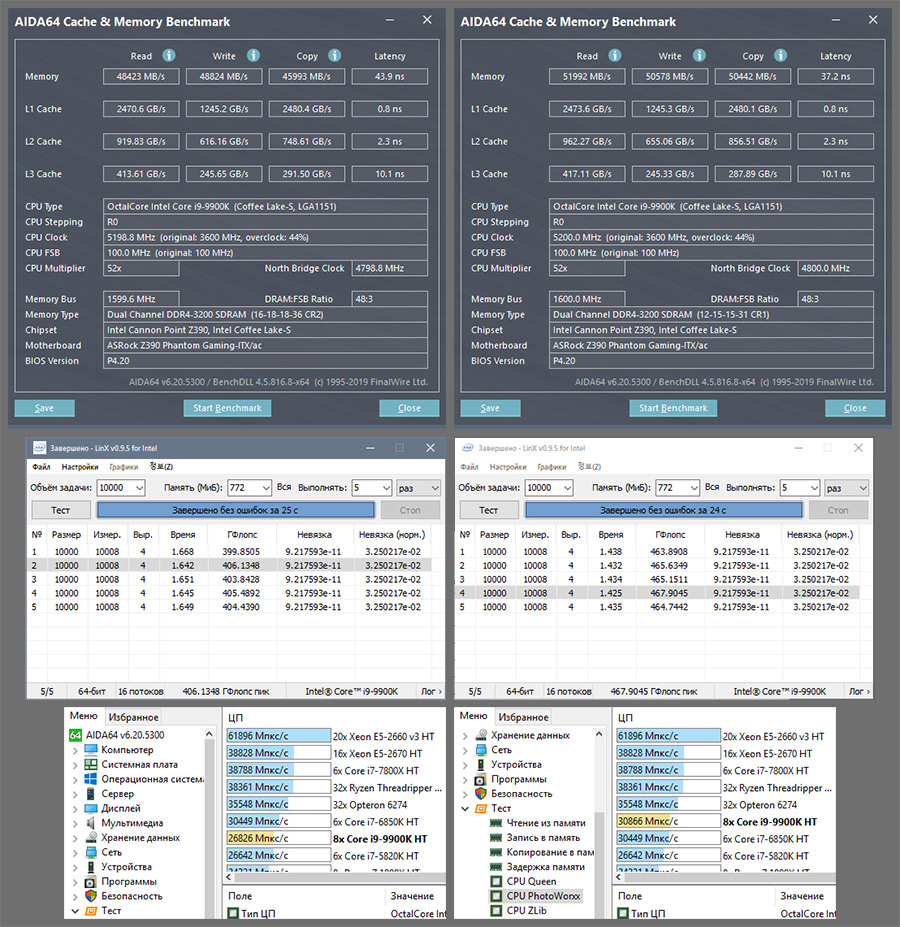Click Лог button in left LinX status bar
The height and width of the screenshot is (927, 900).
tap(431, 691)
